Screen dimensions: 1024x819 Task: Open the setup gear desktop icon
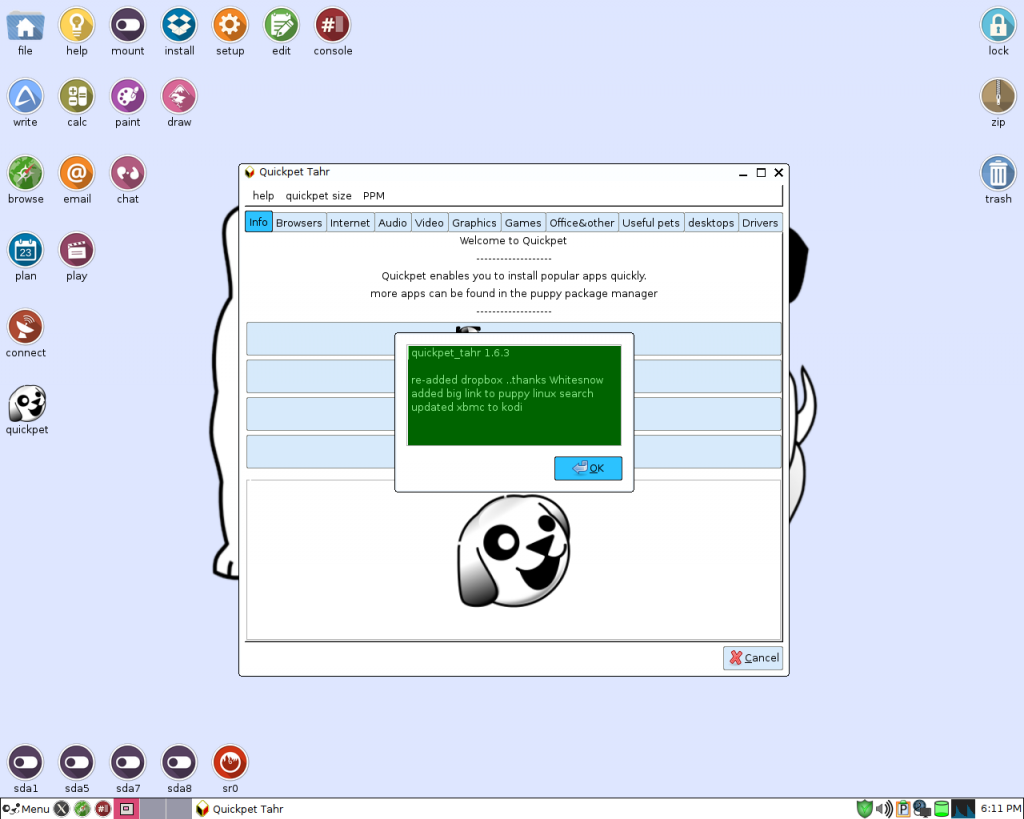point(231,25)
